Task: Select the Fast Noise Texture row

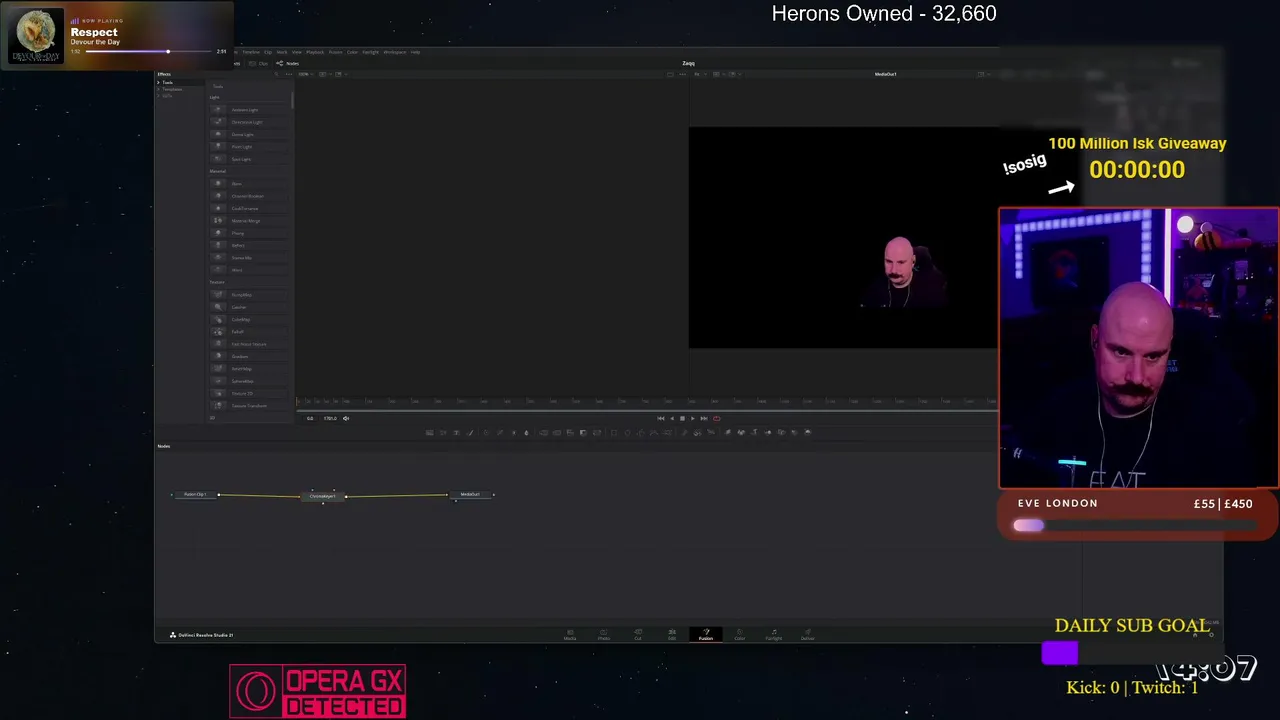Action: [x=250, y=344]
